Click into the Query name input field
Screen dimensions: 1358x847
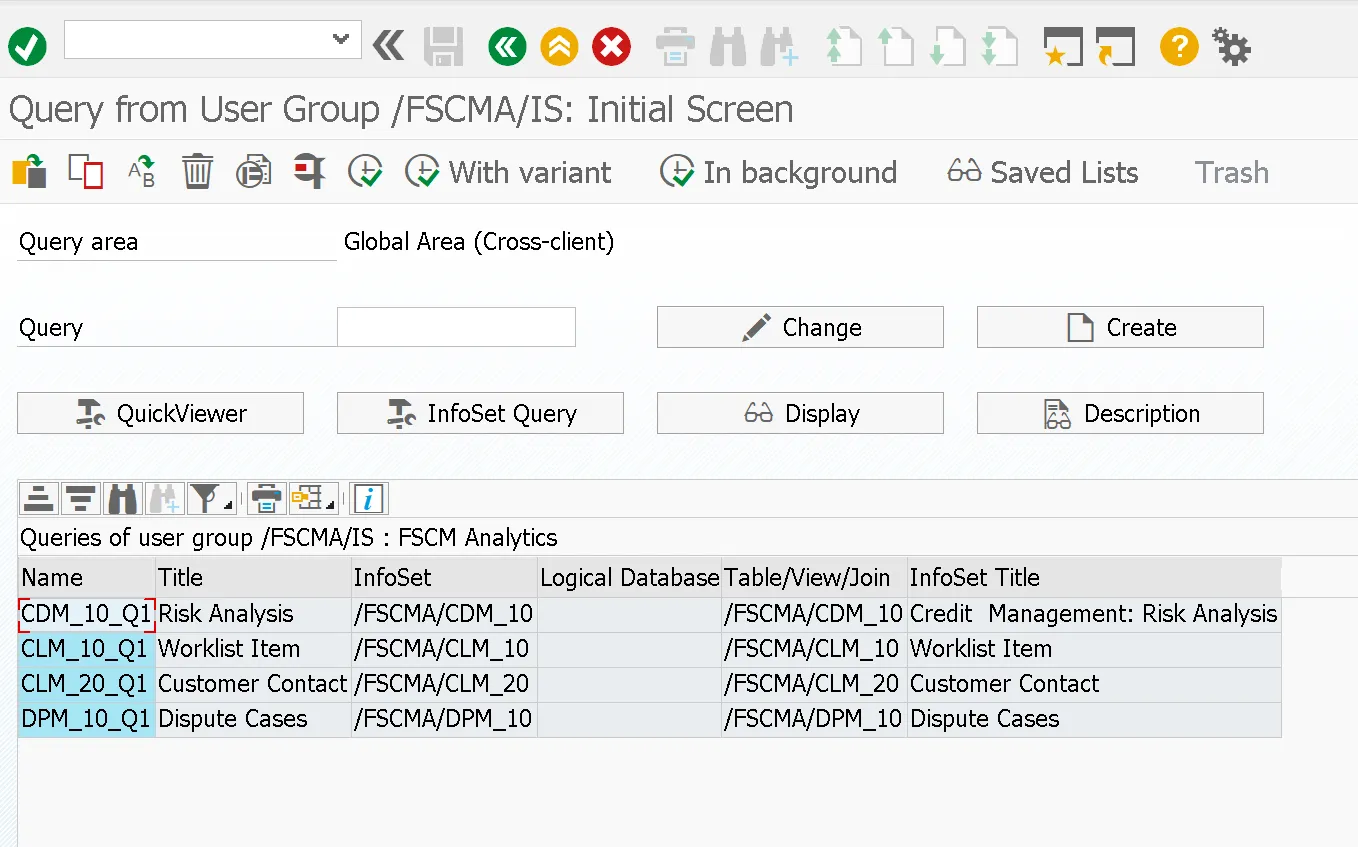coord(456,327)
